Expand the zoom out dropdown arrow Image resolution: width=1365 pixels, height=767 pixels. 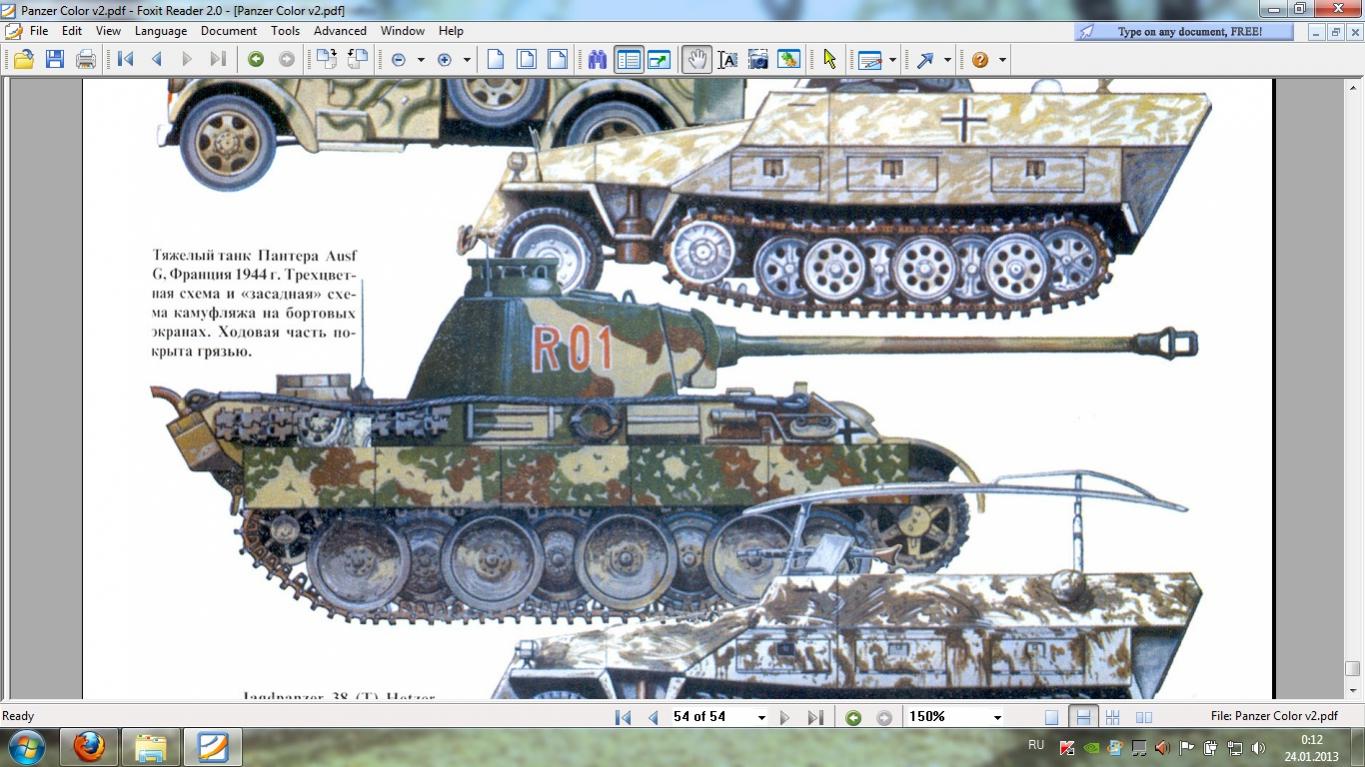[421, 60]
